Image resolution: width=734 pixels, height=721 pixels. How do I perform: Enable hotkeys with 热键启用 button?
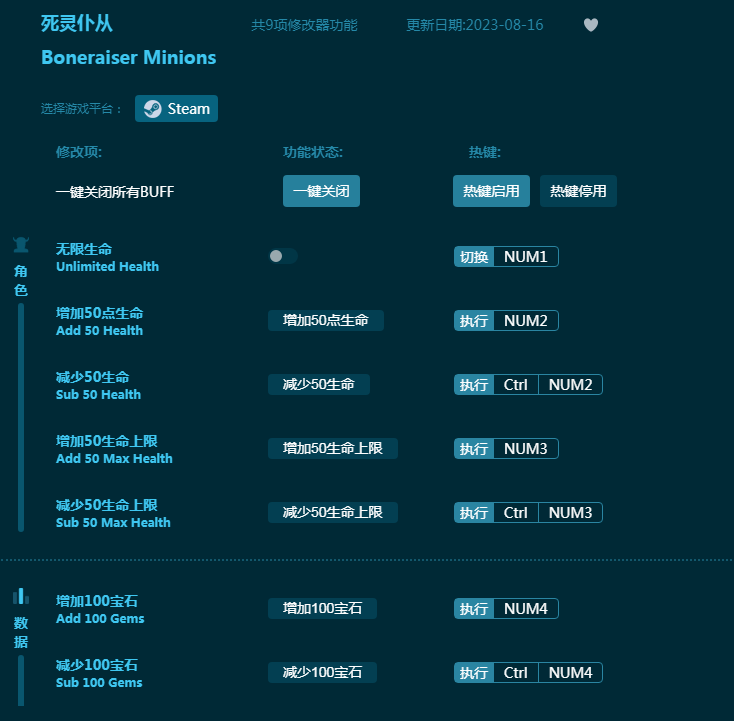click(x=491, y=191)
